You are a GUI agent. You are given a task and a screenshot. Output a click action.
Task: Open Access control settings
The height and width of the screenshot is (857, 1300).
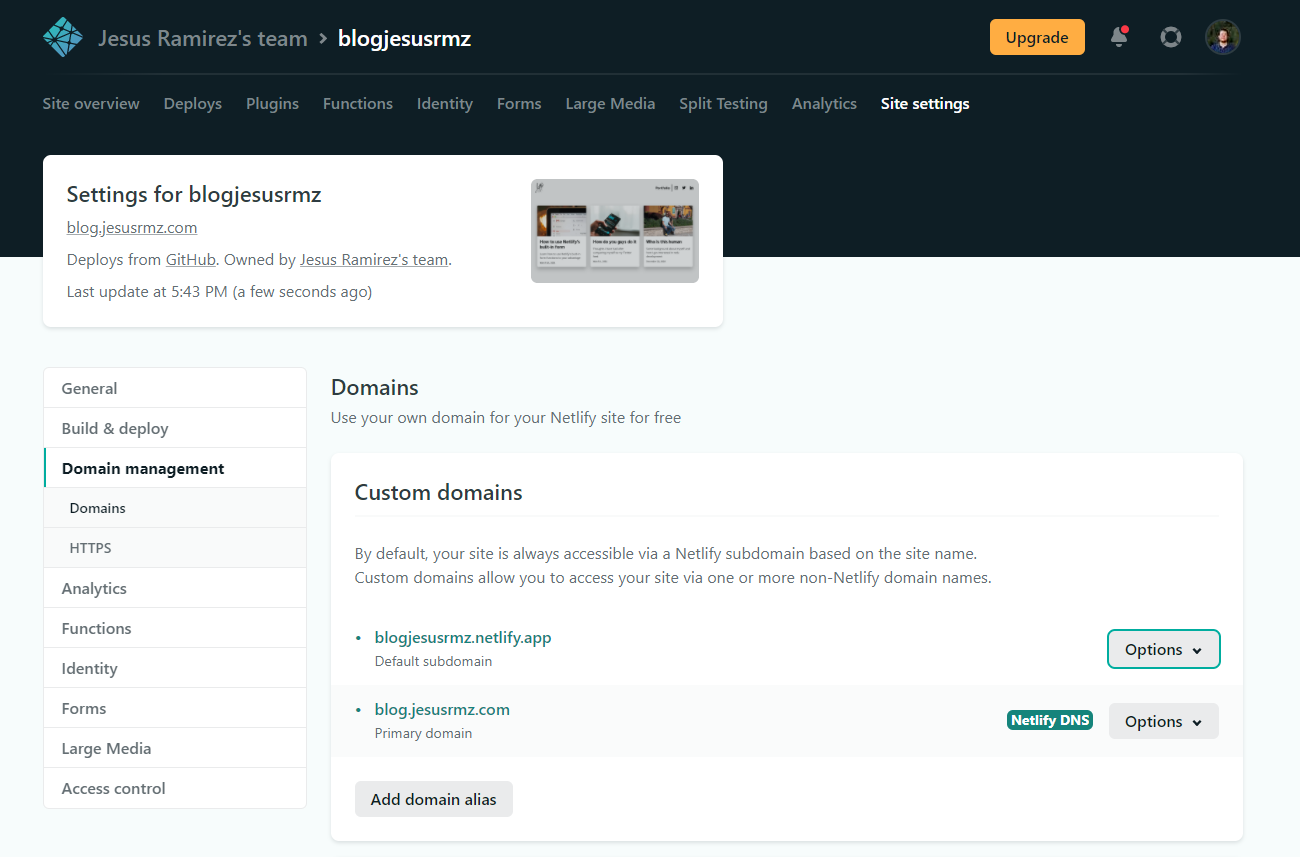175,788
